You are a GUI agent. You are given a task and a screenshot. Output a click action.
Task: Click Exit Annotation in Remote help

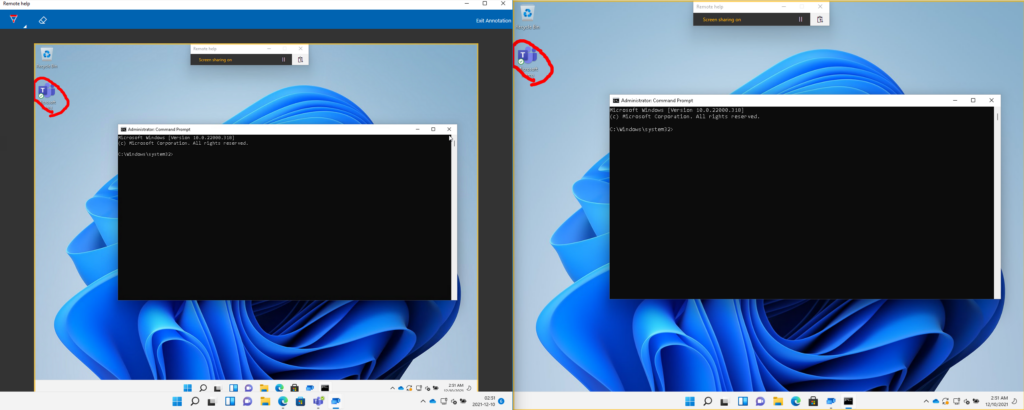click(x=493, y=21)
